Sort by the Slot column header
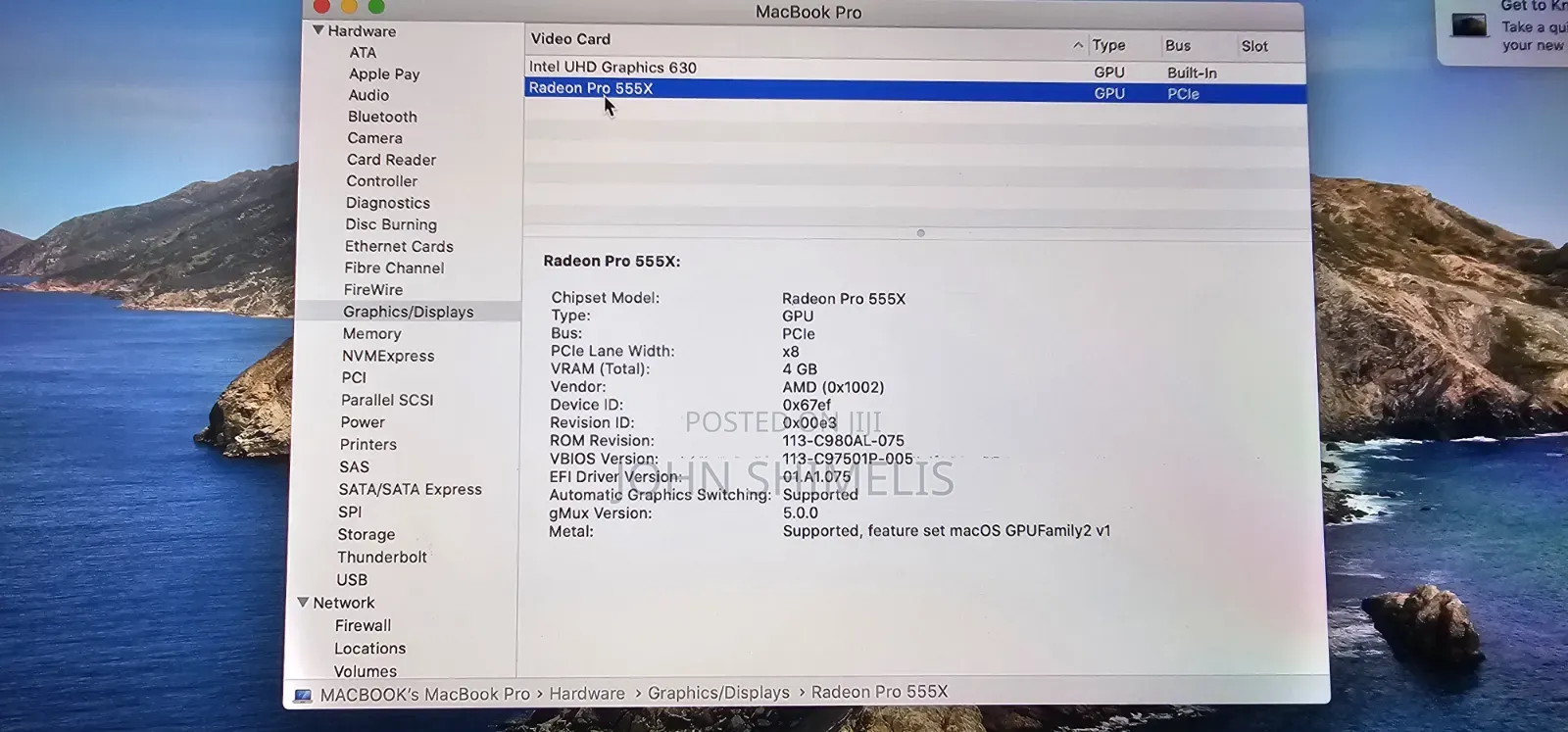Viewport: 1568px width, 732px height. [1254, 46]
